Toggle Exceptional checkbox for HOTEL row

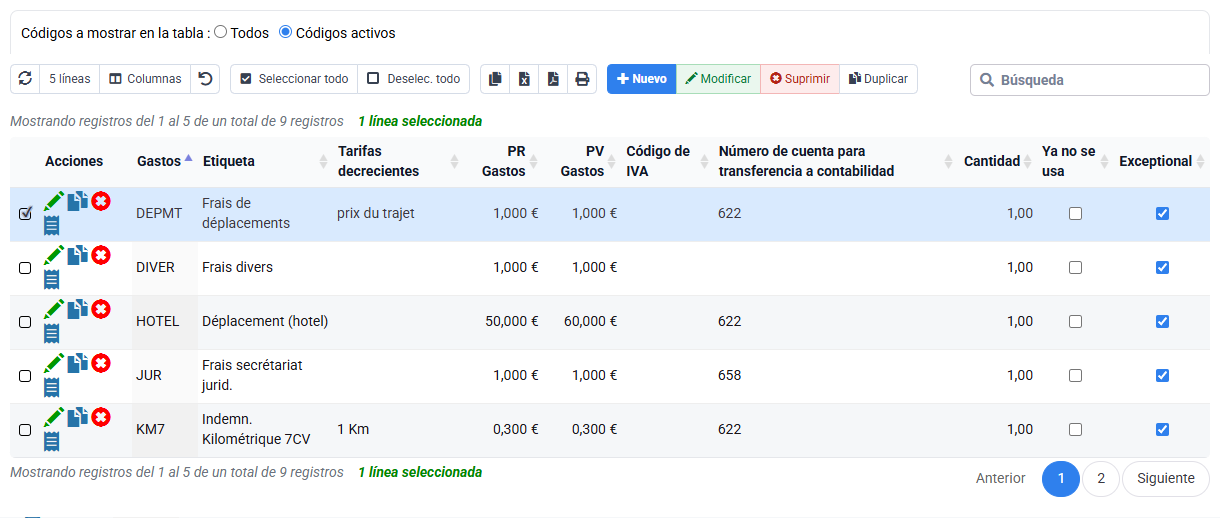coord(1162,321)
